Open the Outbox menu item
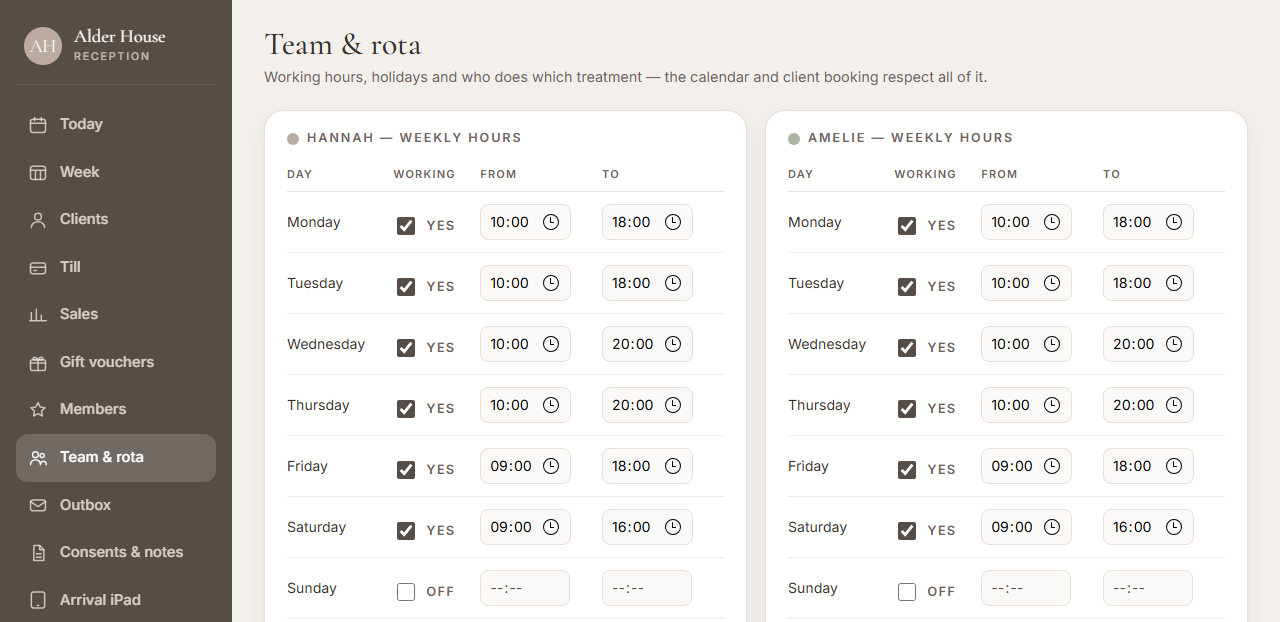 pyautogui.click(x=116, y=505)
